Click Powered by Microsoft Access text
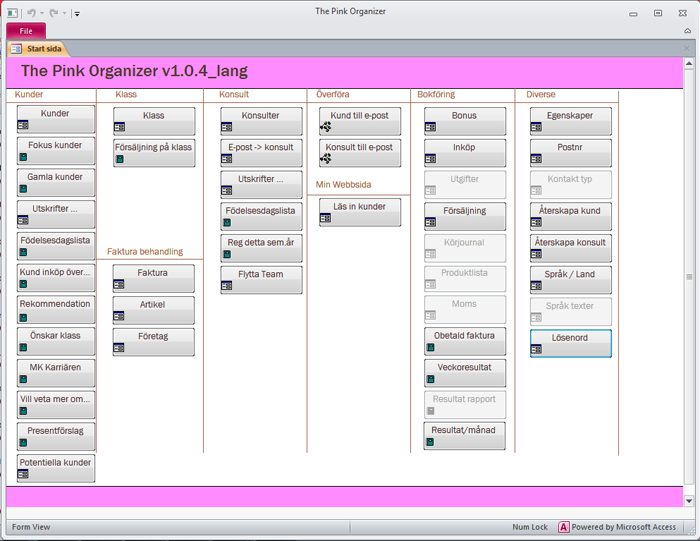 623,527
